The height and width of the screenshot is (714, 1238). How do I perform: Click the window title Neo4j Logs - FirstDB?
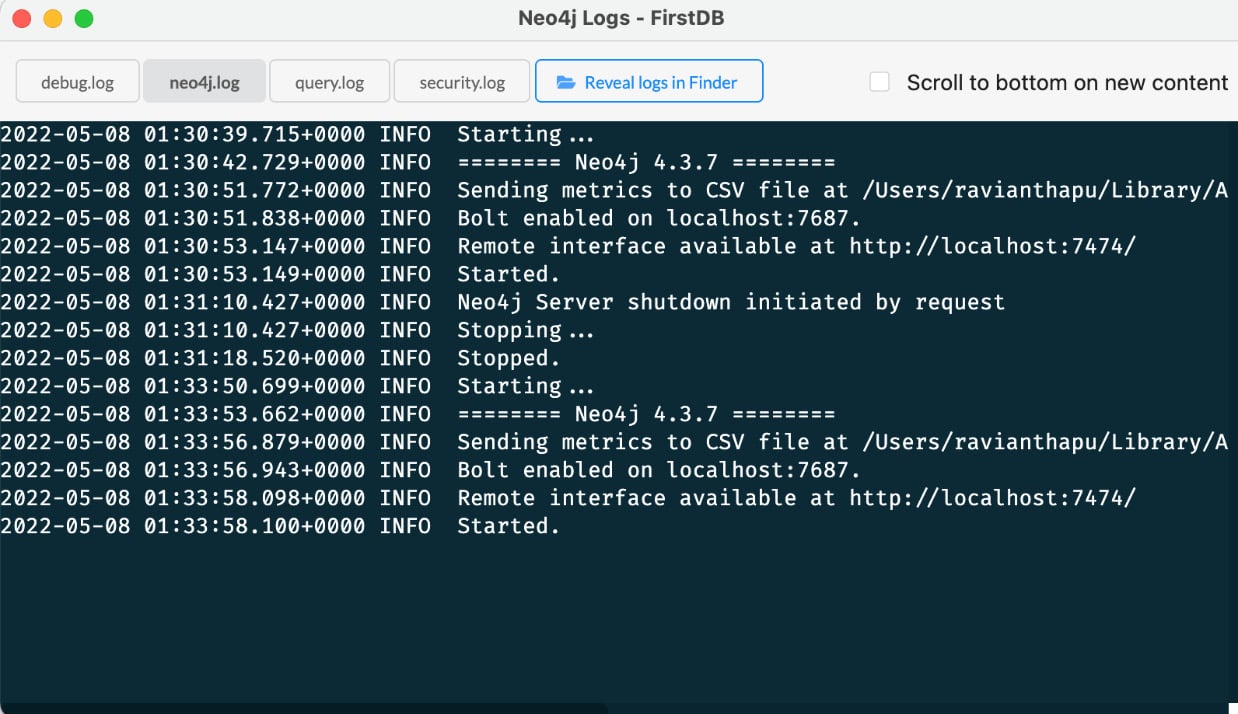[x=621, y=18]
